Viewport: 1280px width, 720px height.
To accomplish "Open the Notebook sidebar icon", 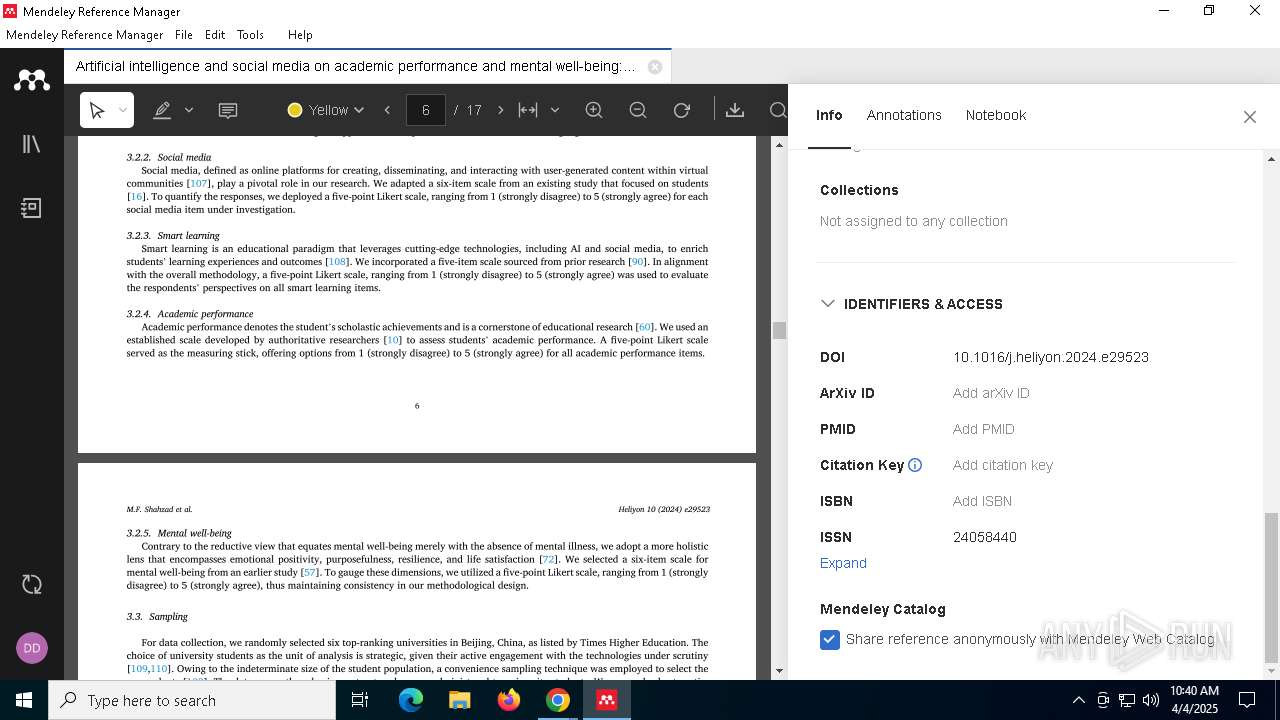I will point(32,208).
